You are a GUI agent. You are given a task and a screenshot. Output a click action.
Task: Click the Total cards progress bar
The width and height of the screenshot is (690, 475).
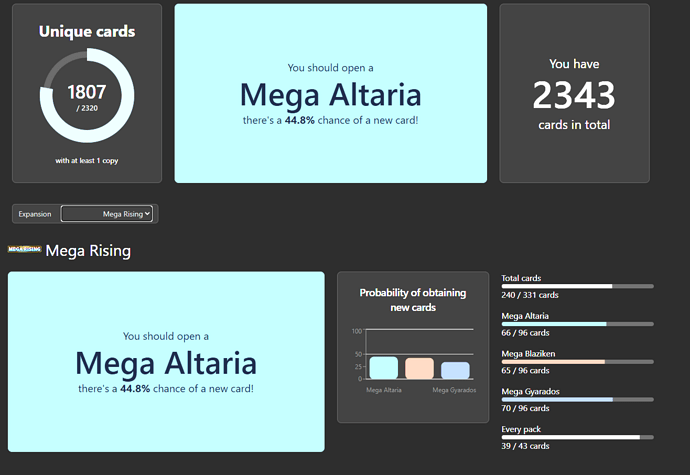(577, 286)
